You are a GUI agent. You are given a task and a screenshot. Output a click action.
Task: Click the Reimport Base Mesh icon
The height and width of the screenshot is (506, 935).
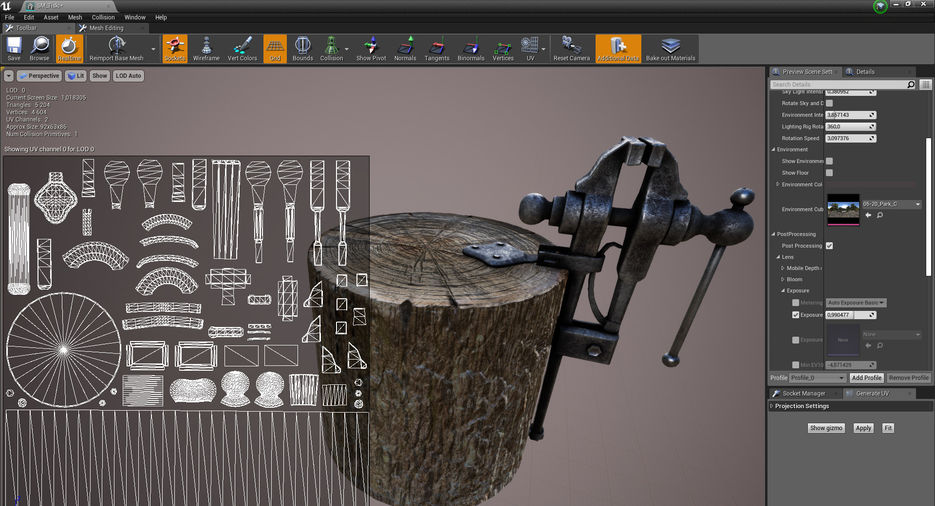[116, 49]
